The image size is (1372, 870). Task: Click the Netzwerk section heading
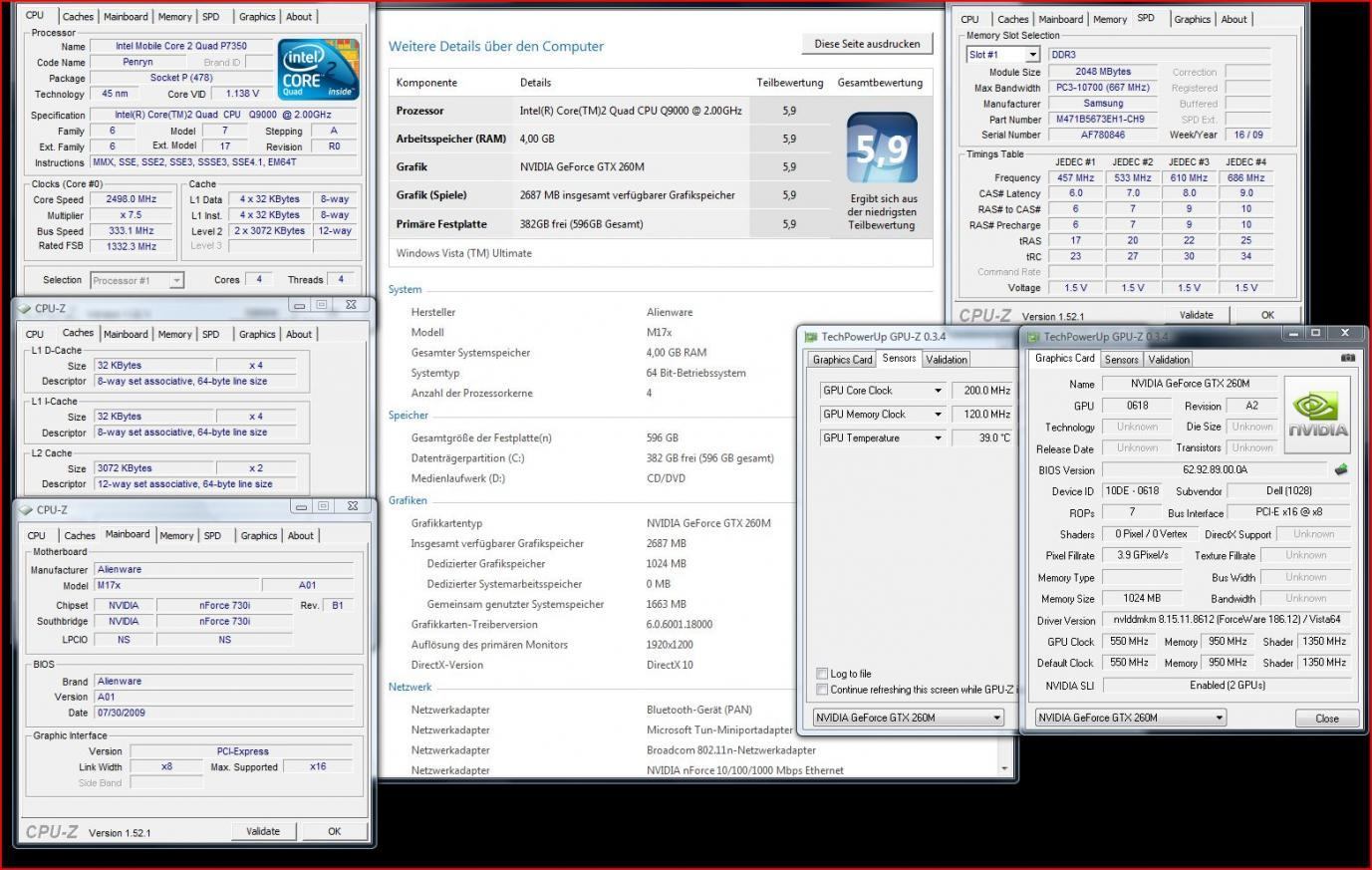coord(411,688)
